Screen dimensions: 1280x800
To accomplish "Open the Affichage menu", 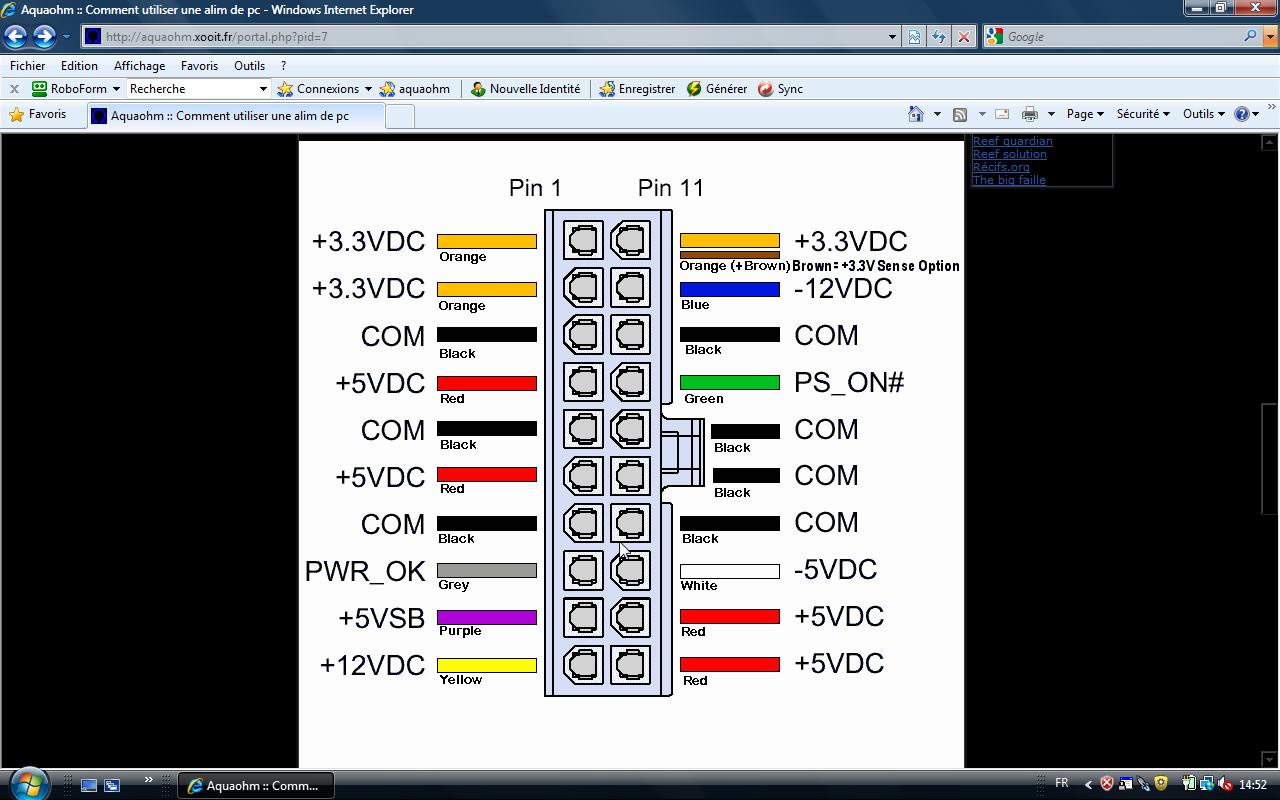I will [139, 66].
